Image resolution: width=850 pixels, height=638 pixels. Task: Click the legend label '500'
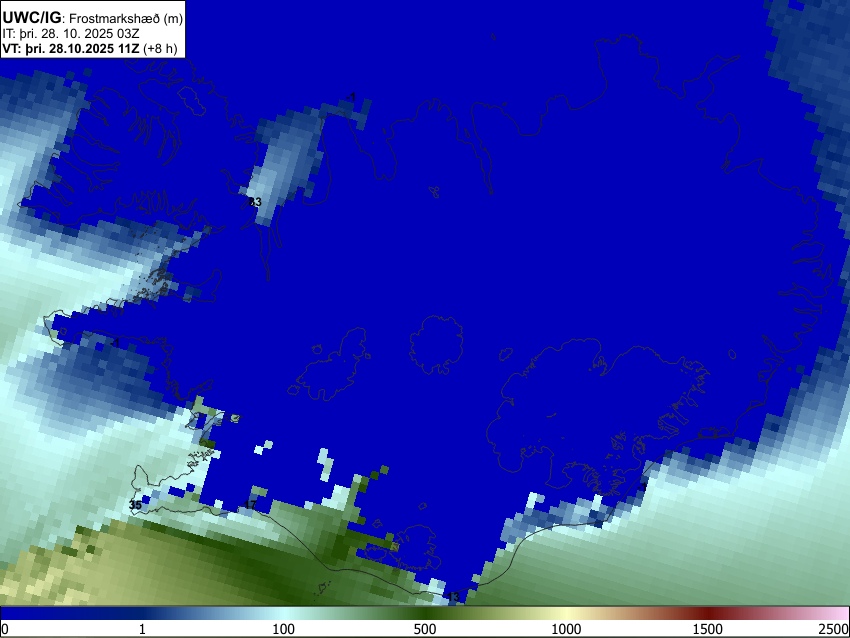(425, 629)
